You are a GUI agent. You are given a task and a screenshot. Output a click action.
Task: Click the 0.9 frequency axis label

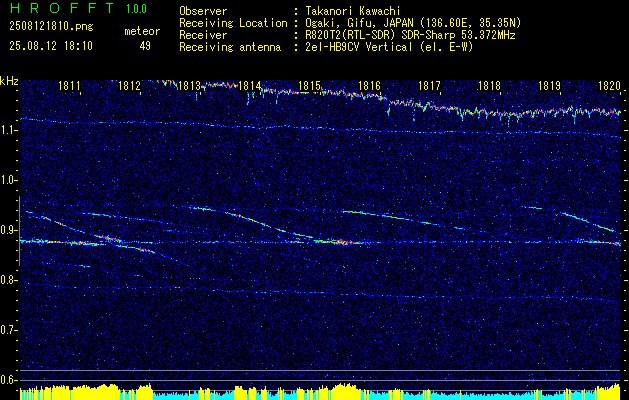coord(8,230)
